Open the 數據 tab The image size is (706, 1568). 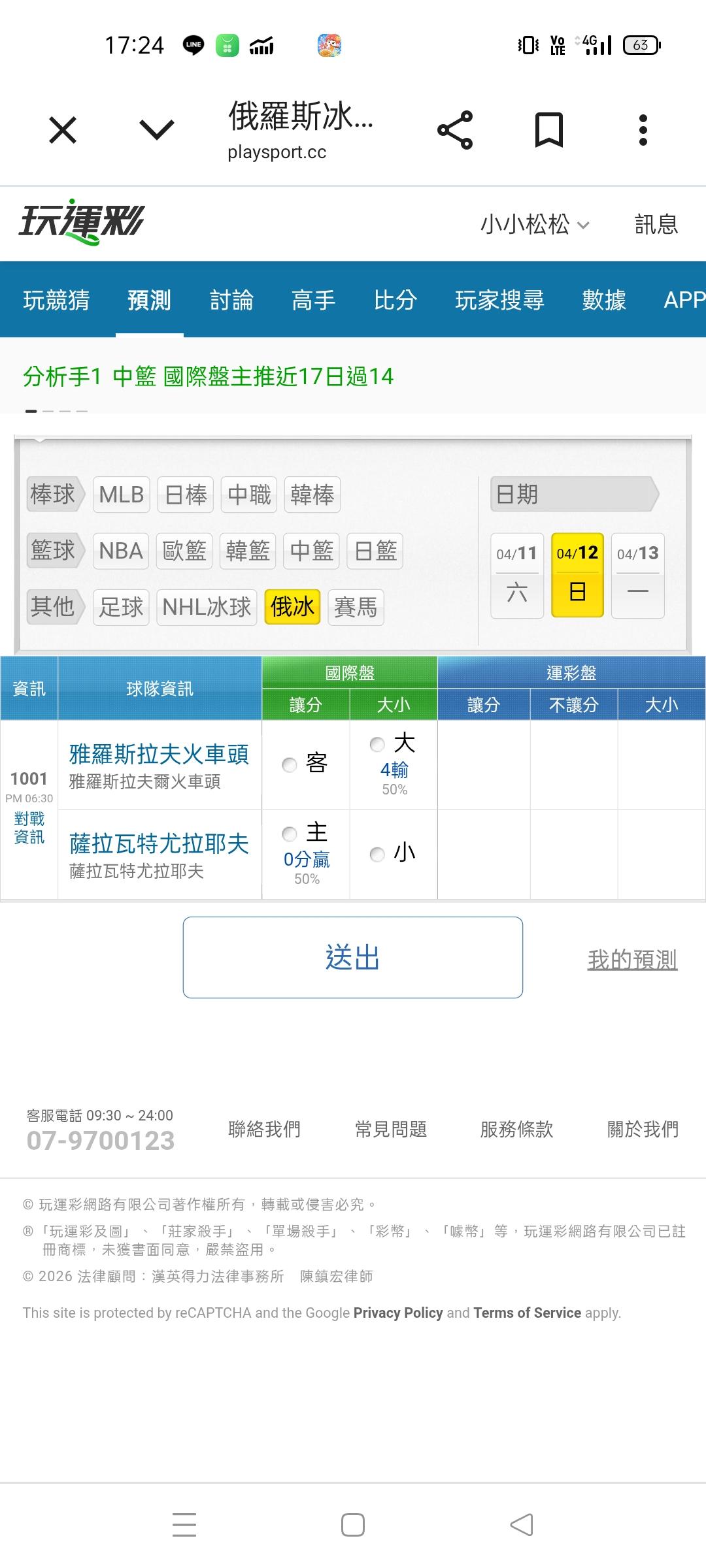pyautogui.click(x=604, y=300)
